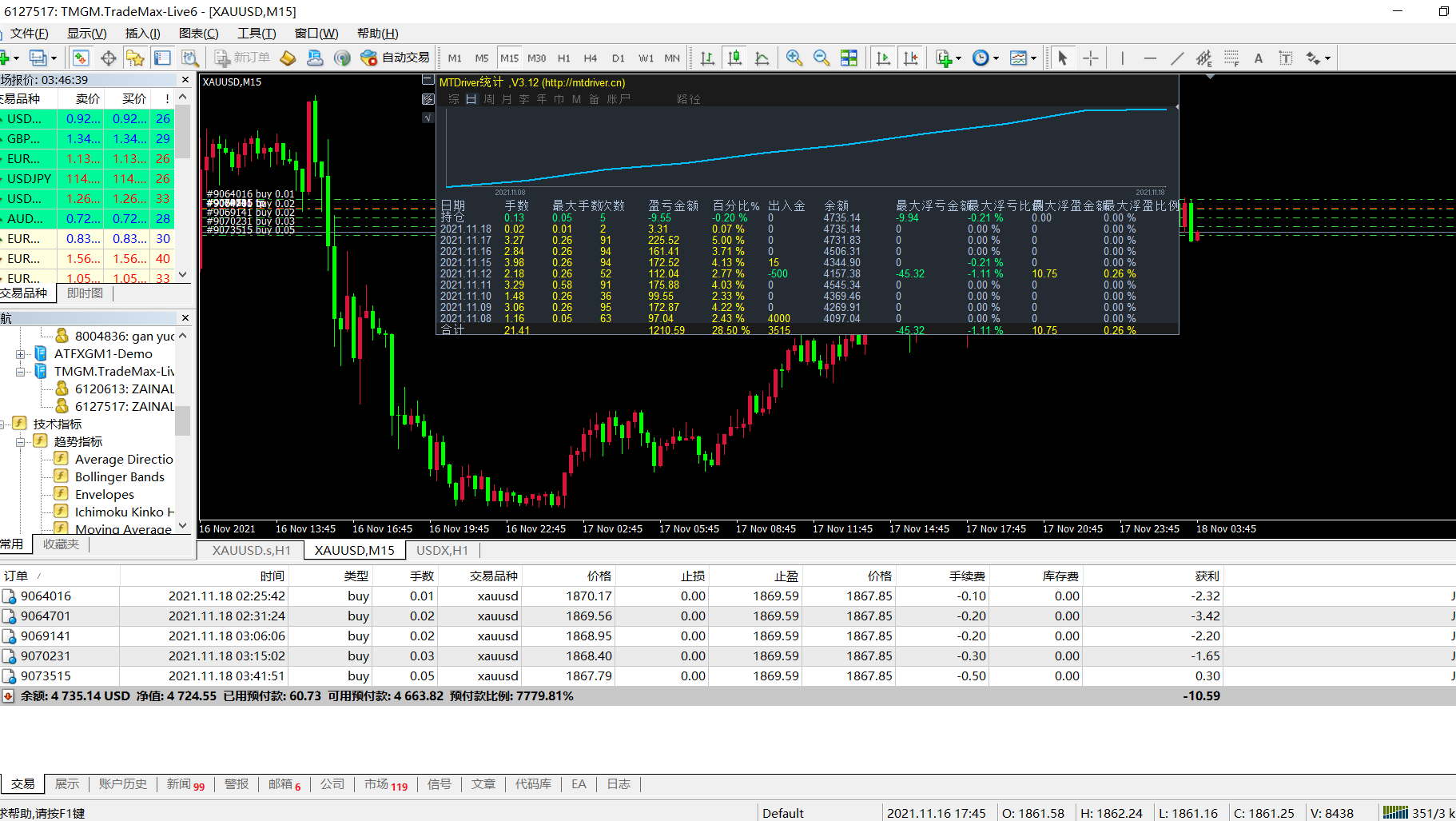This screenshot has width=1456, height=821.
Task: Open the indicators list icon
Action: click(944, 58)
